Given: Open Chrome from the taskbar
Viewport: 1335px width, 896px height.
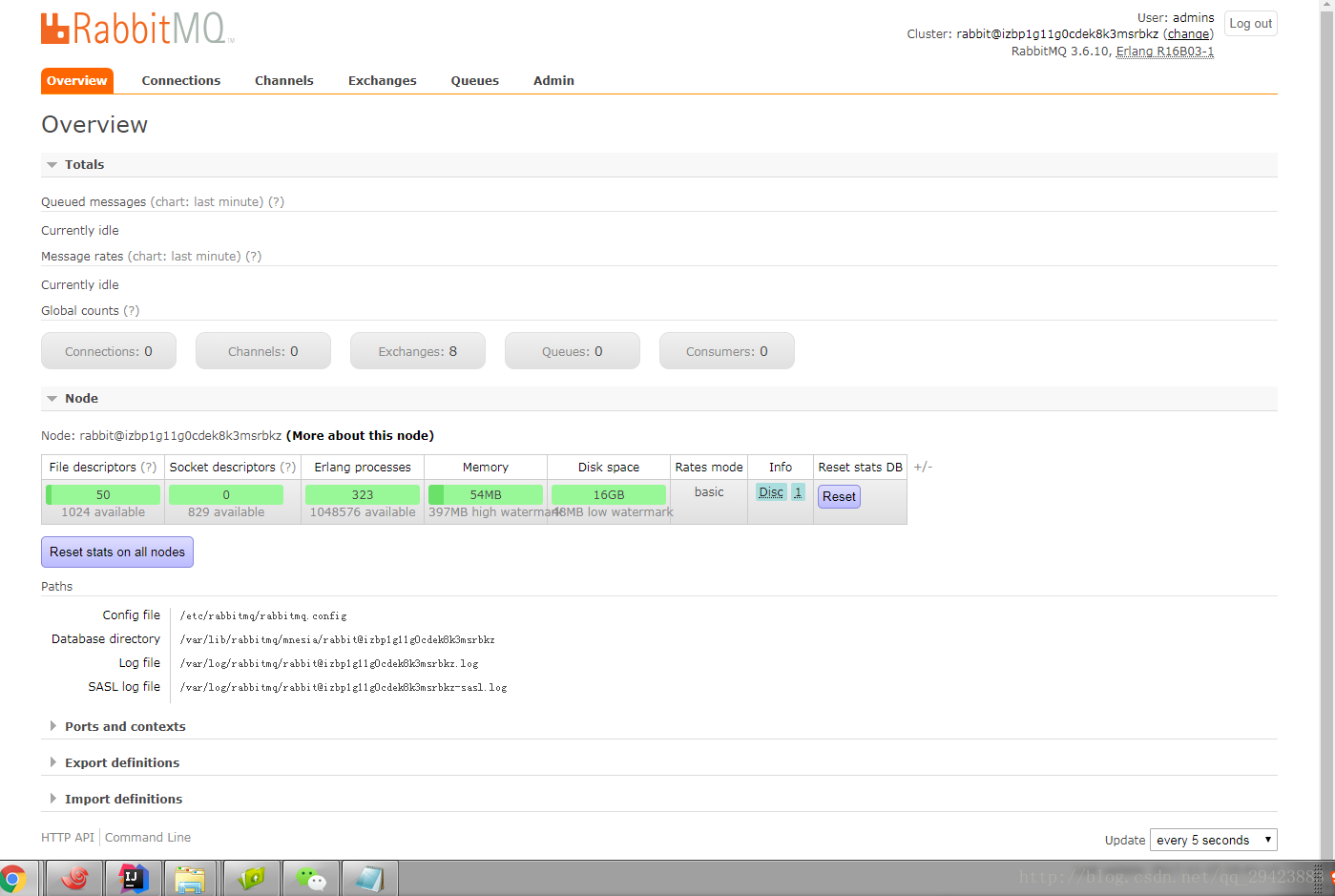Looking at the screenshot, I should (13, 878).
